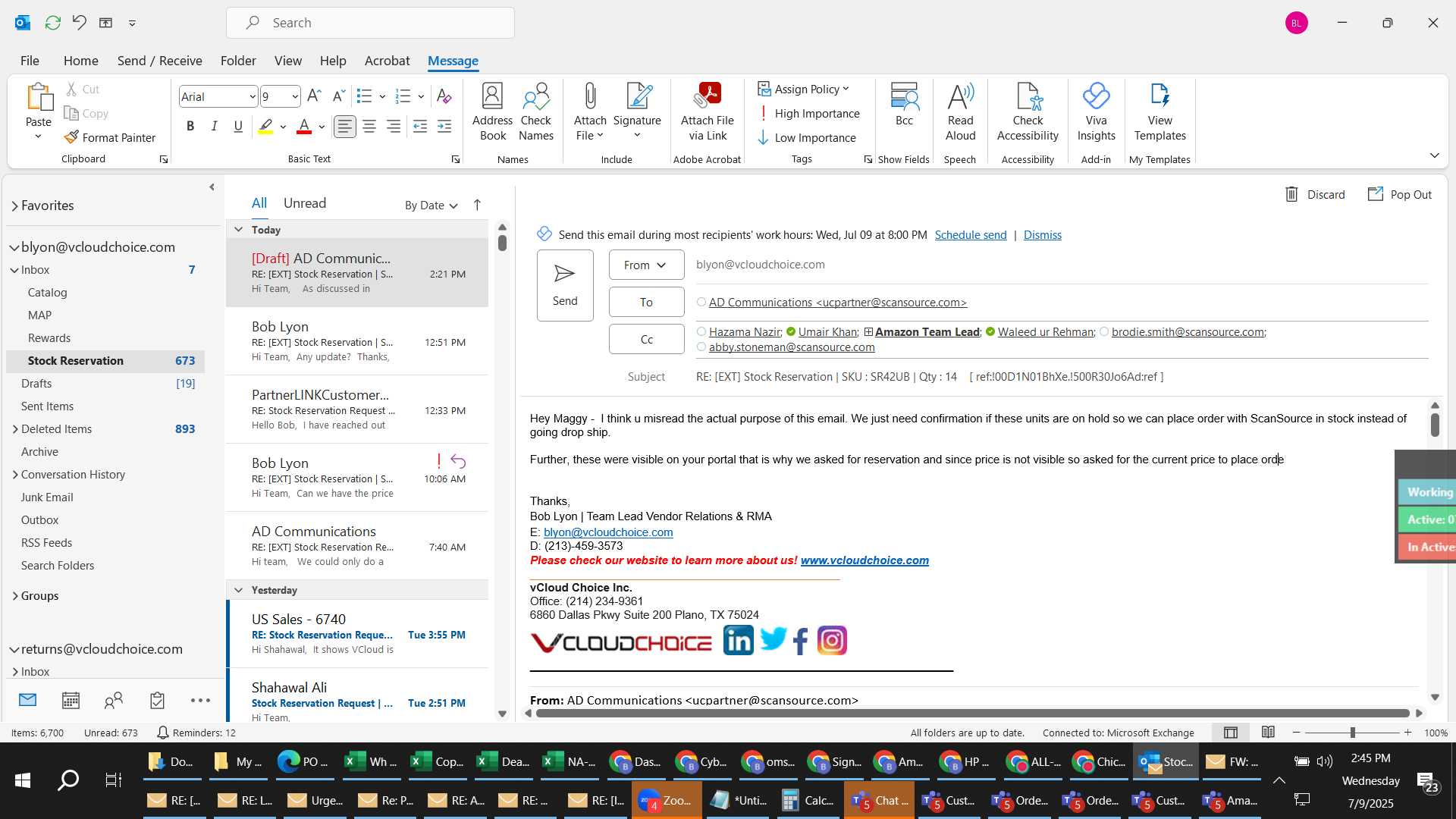Open Tasks view in navigation bar
The width and height of the screenshot is (1456, 819).
[157, 701]
